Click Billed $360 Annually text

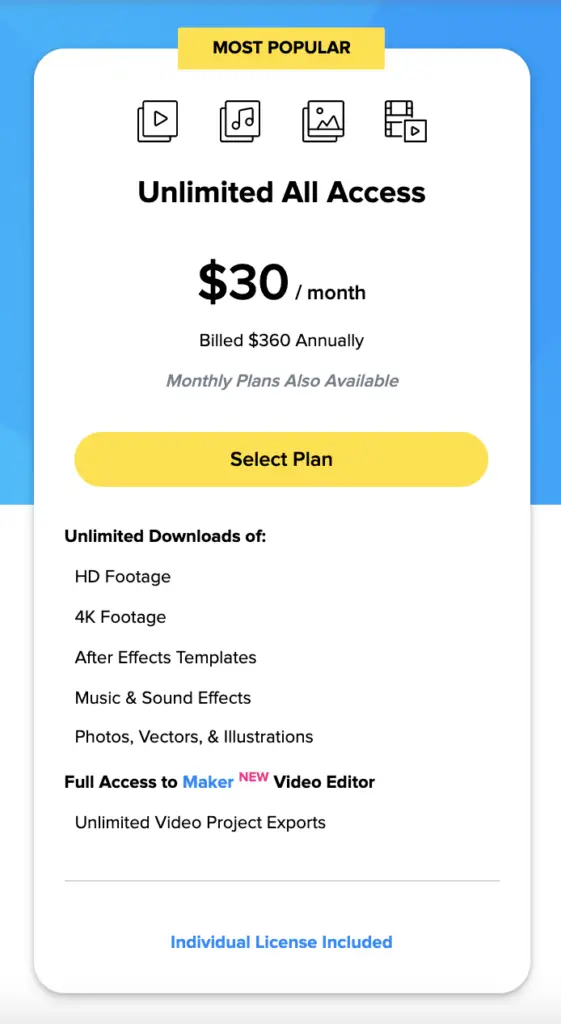(x=281, y=340)
